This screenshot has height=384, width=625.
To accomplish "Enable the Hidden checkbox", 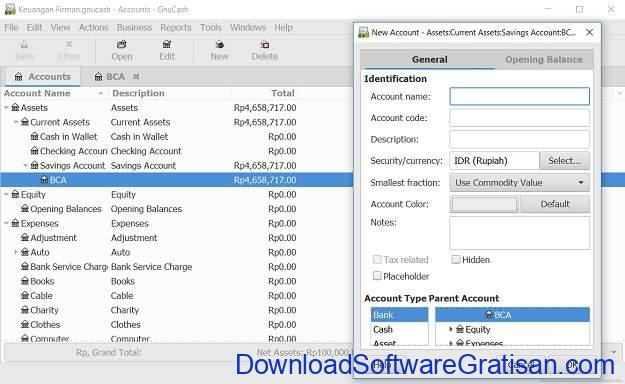I will [x=456, y=260].
